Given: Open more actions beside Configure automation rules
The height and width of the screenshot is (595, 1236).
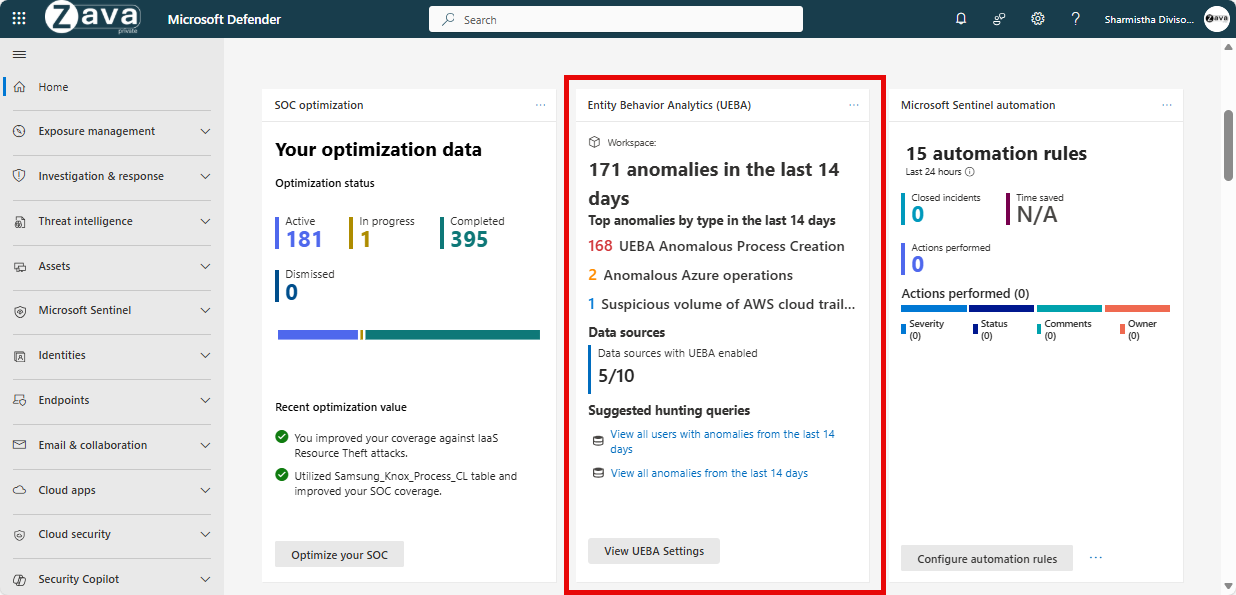Looking at the screenshot, I should [x=1096, y=558].
